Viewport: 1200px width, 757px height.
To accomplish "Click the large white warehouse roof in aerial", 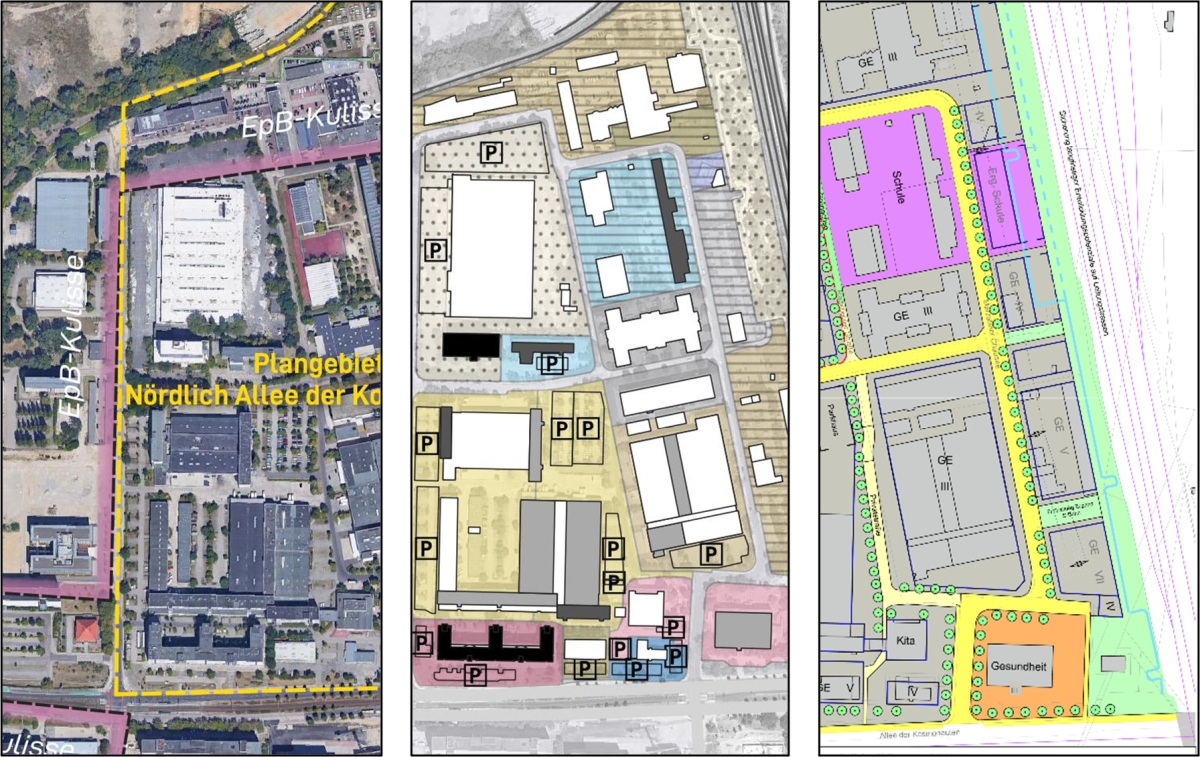I will click(200, 255).
